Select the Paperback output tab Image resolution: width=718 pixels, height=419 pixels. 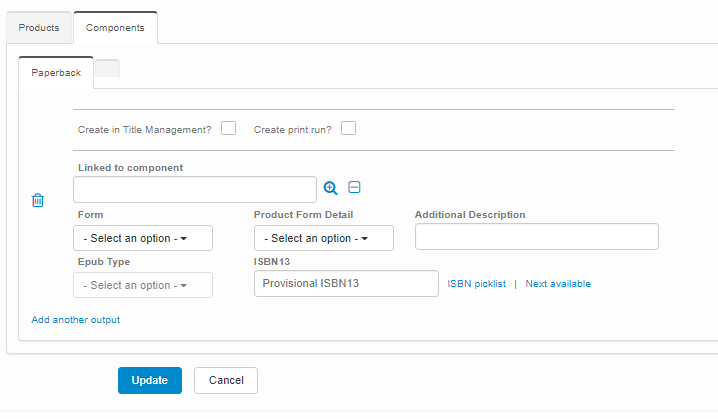coord(56,73)
